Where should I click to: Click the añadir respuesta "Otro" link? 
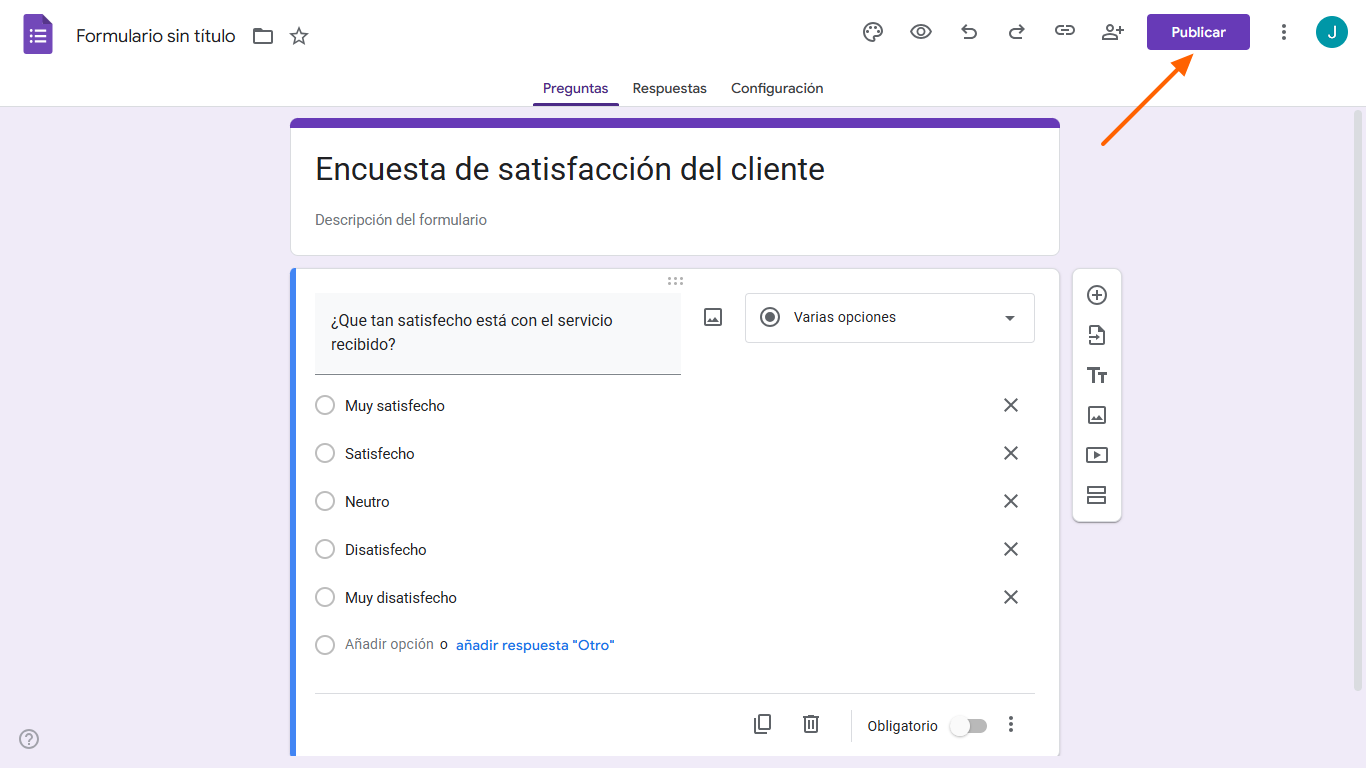click(535, 646)
